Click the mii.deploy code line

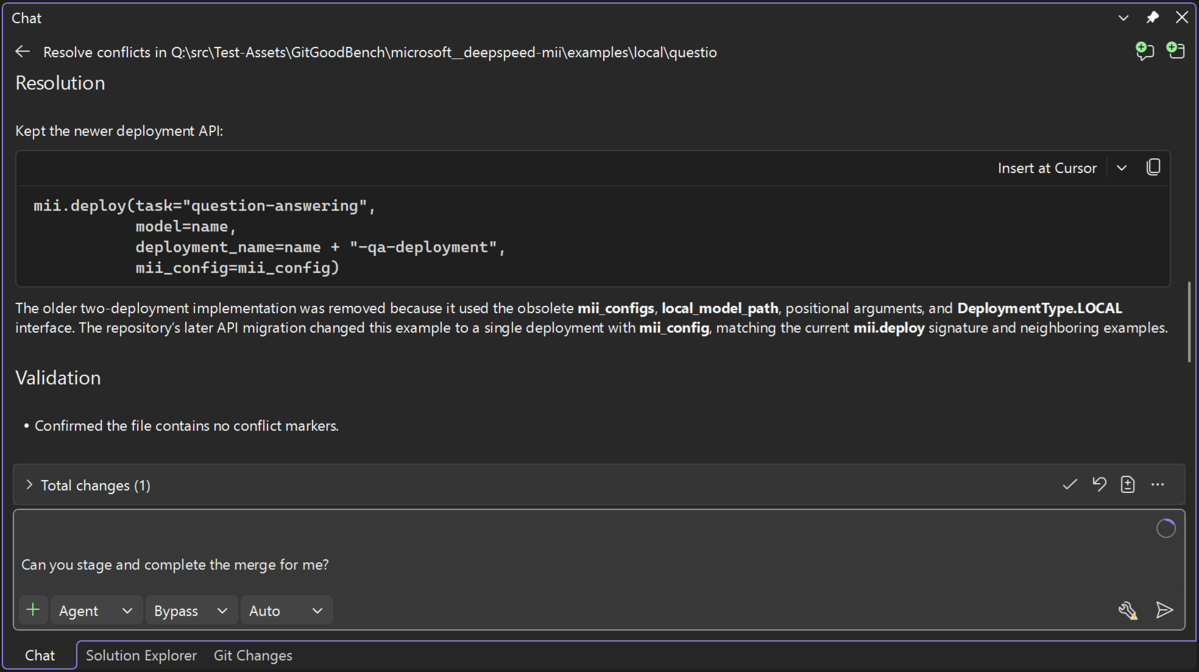click(204, 206)
